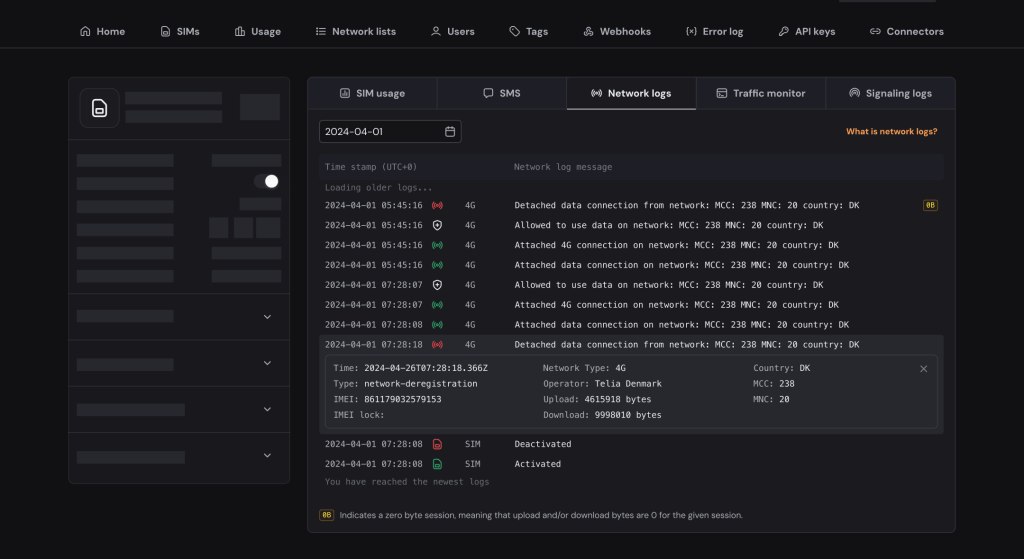1024x559 pixels.
Task: Open the 'What is network logs?' link
Action: point(891,132)
